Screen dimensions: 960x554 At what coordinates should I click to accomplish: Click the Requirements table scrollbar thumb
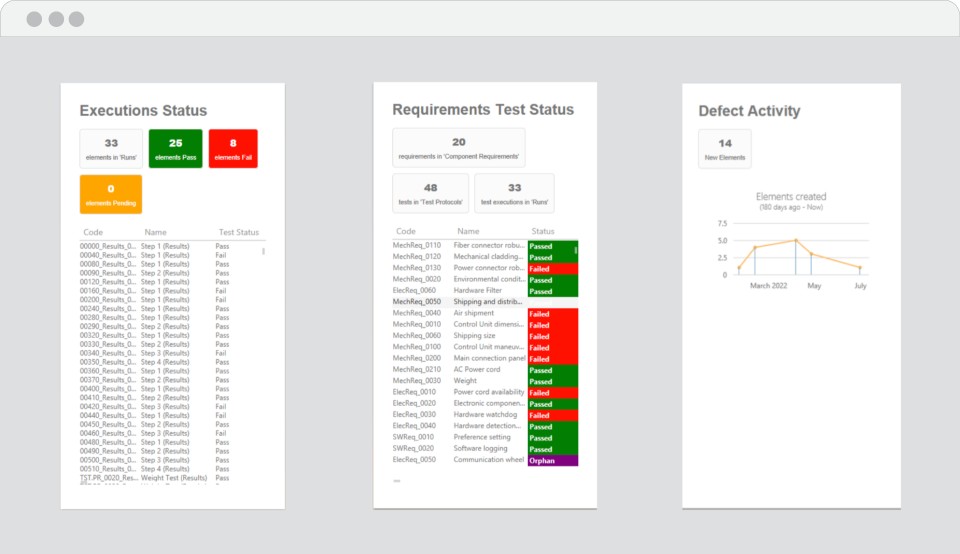coord(576,250)
